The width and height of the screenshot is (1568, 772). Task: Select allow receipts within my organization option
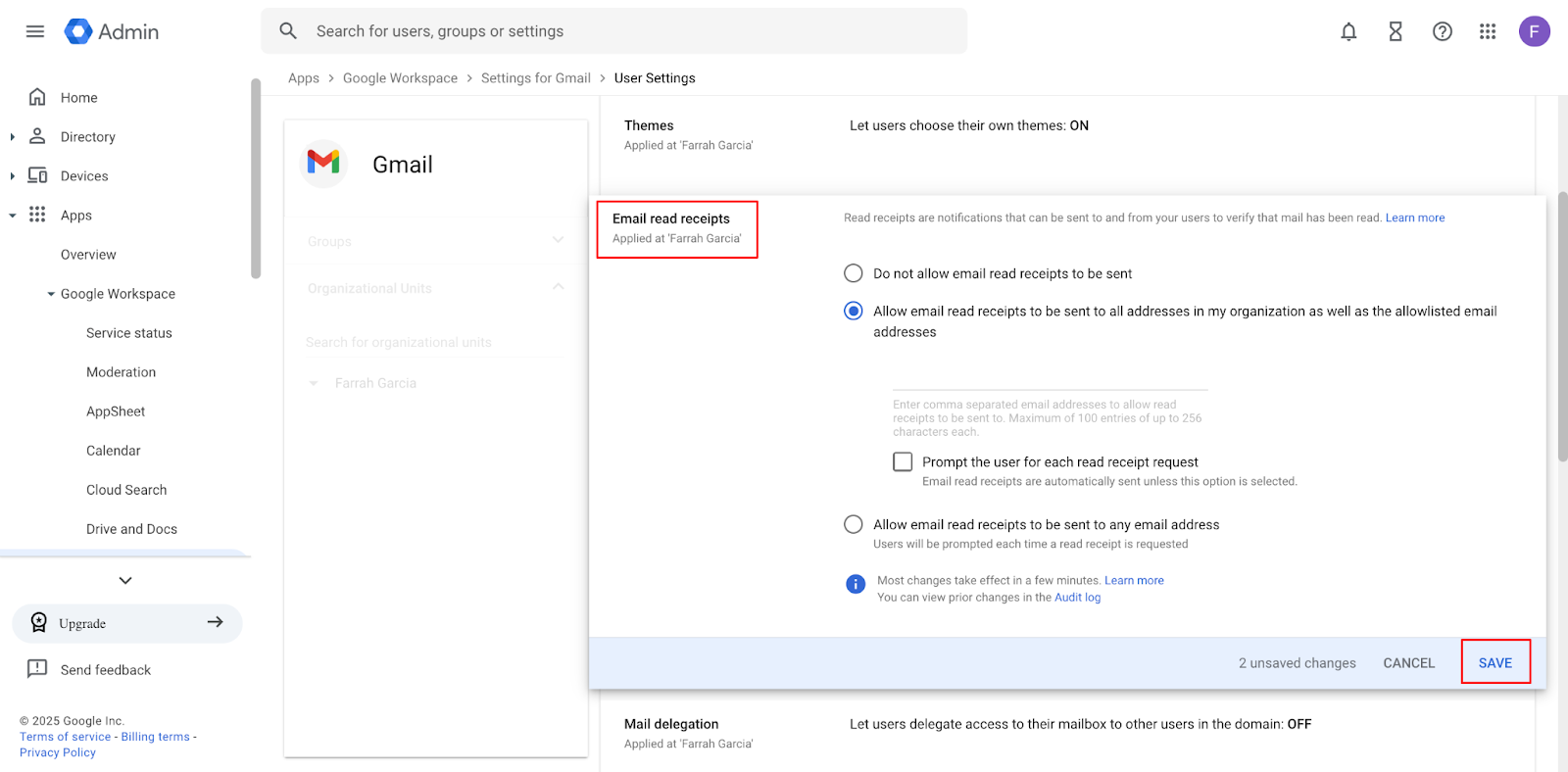[x=854, y=311]
